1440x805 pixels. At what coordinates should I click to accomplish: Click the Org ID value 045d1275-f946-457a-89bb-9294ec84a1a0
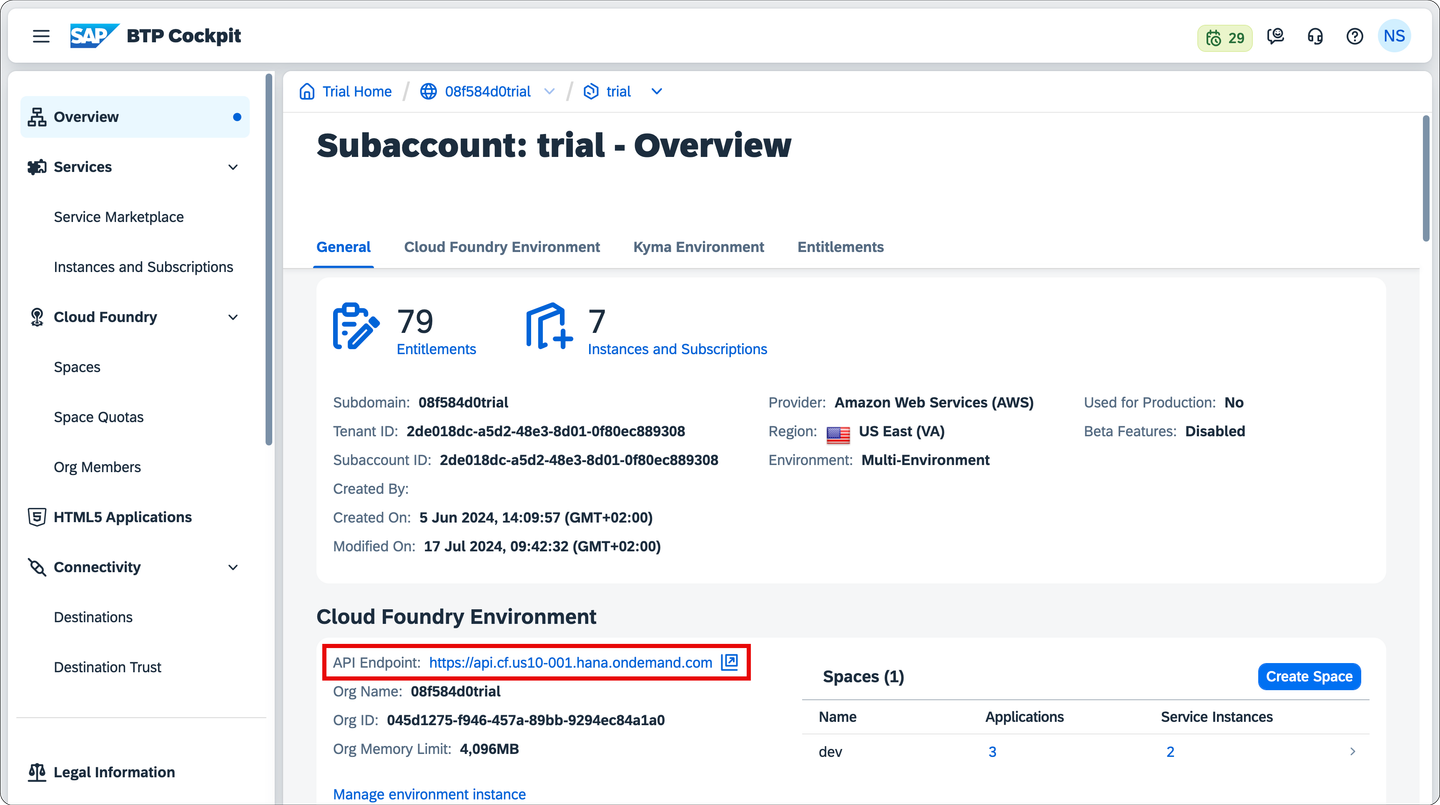point(526,720)
